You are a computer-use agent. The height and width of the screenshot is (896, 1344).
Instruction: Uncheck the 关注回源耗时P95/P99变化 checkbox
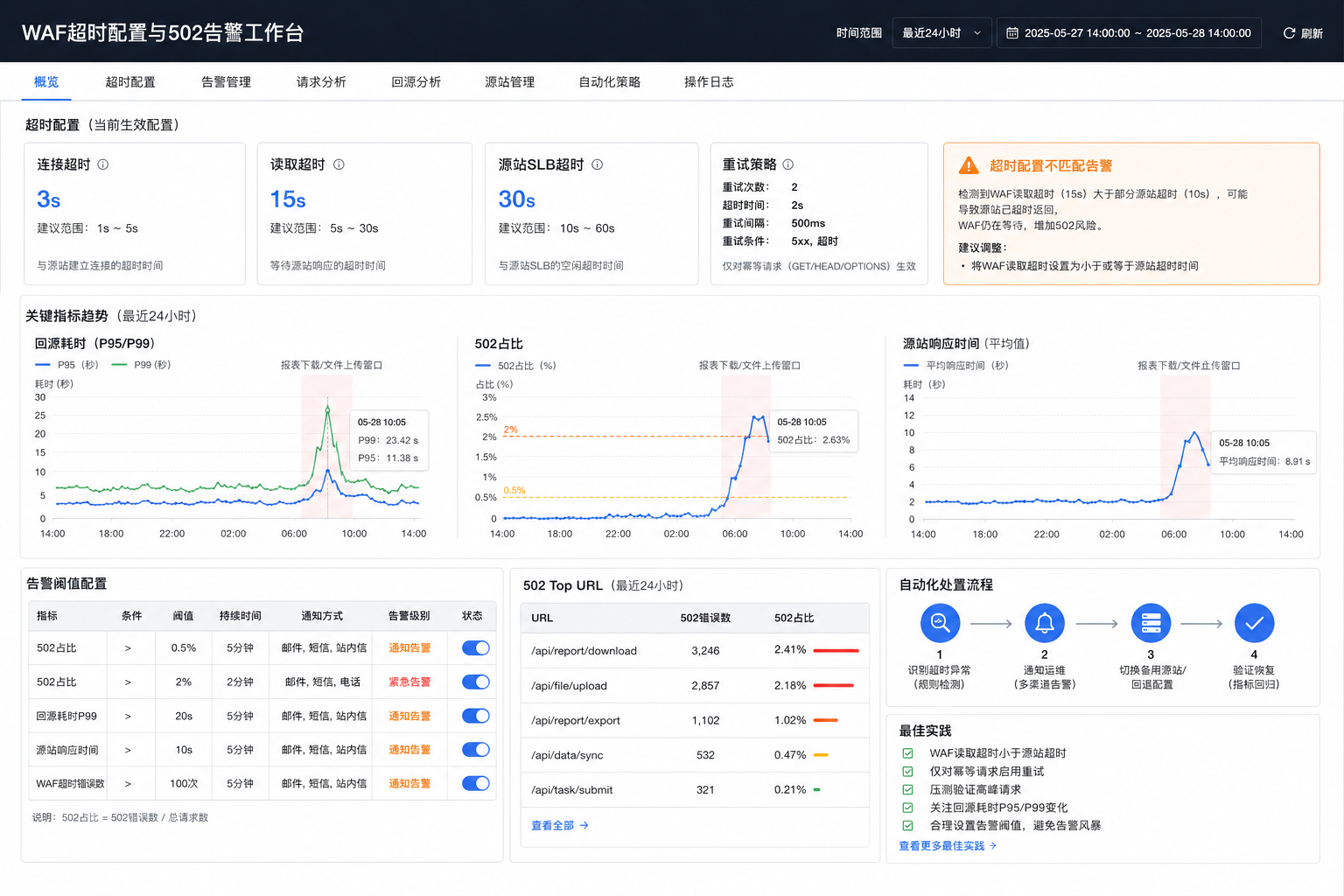tap(907, 808)
